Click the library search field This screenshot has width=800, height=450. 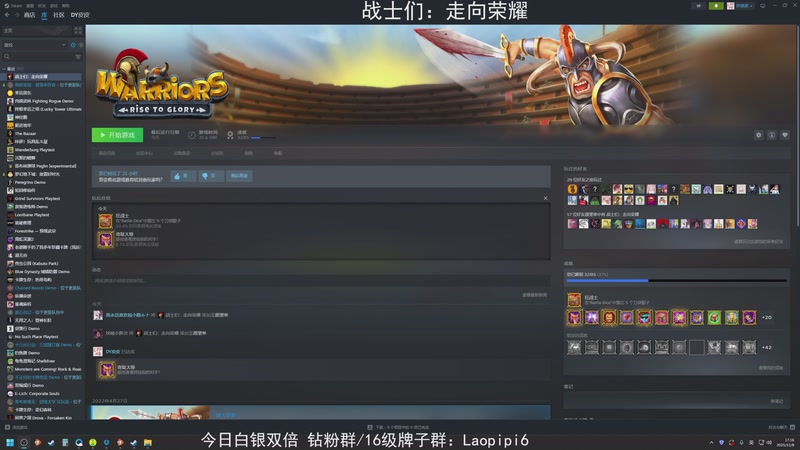38,57
